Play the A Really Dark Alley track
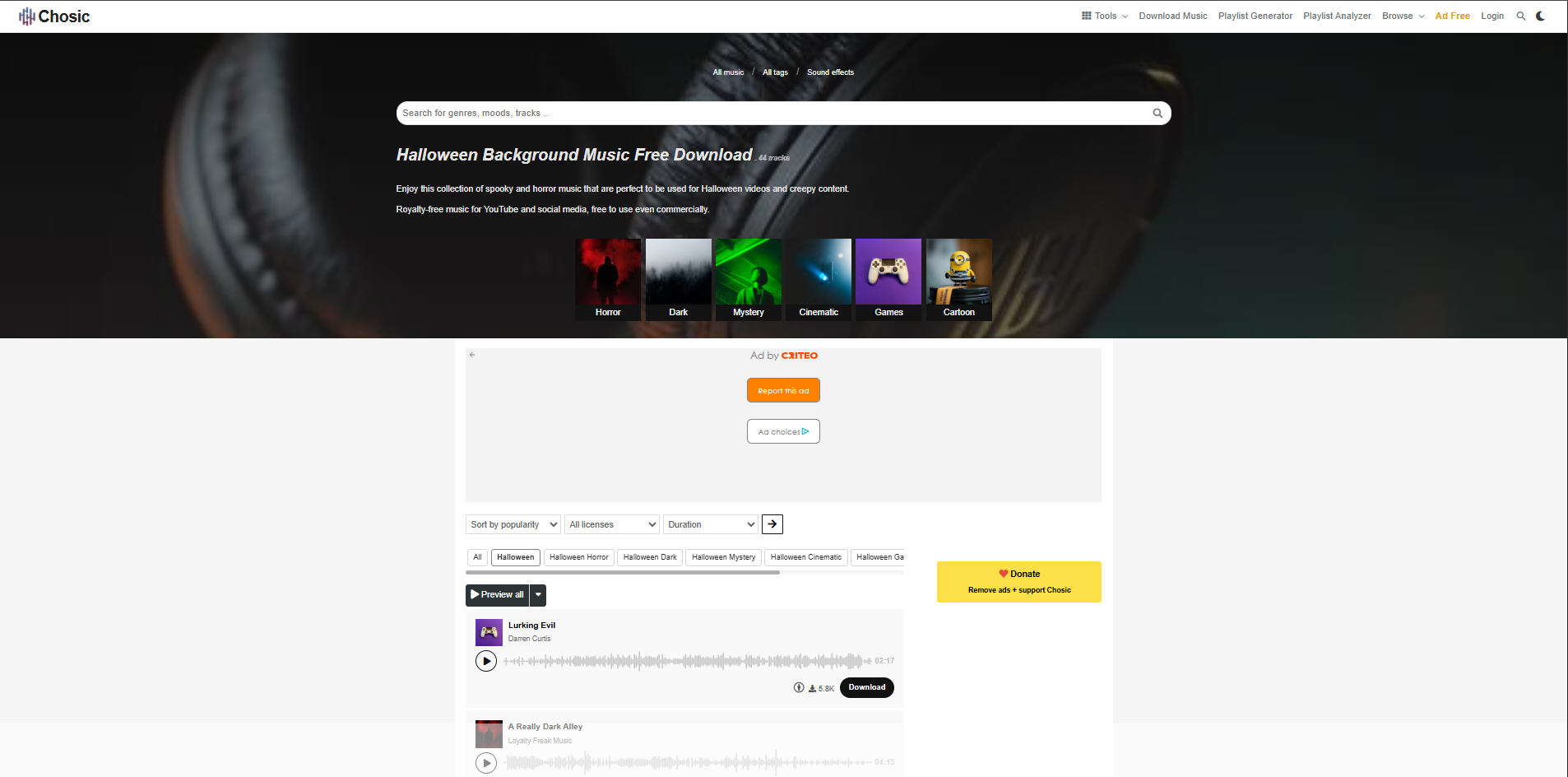1568x777 pixels. click(485, 762)
